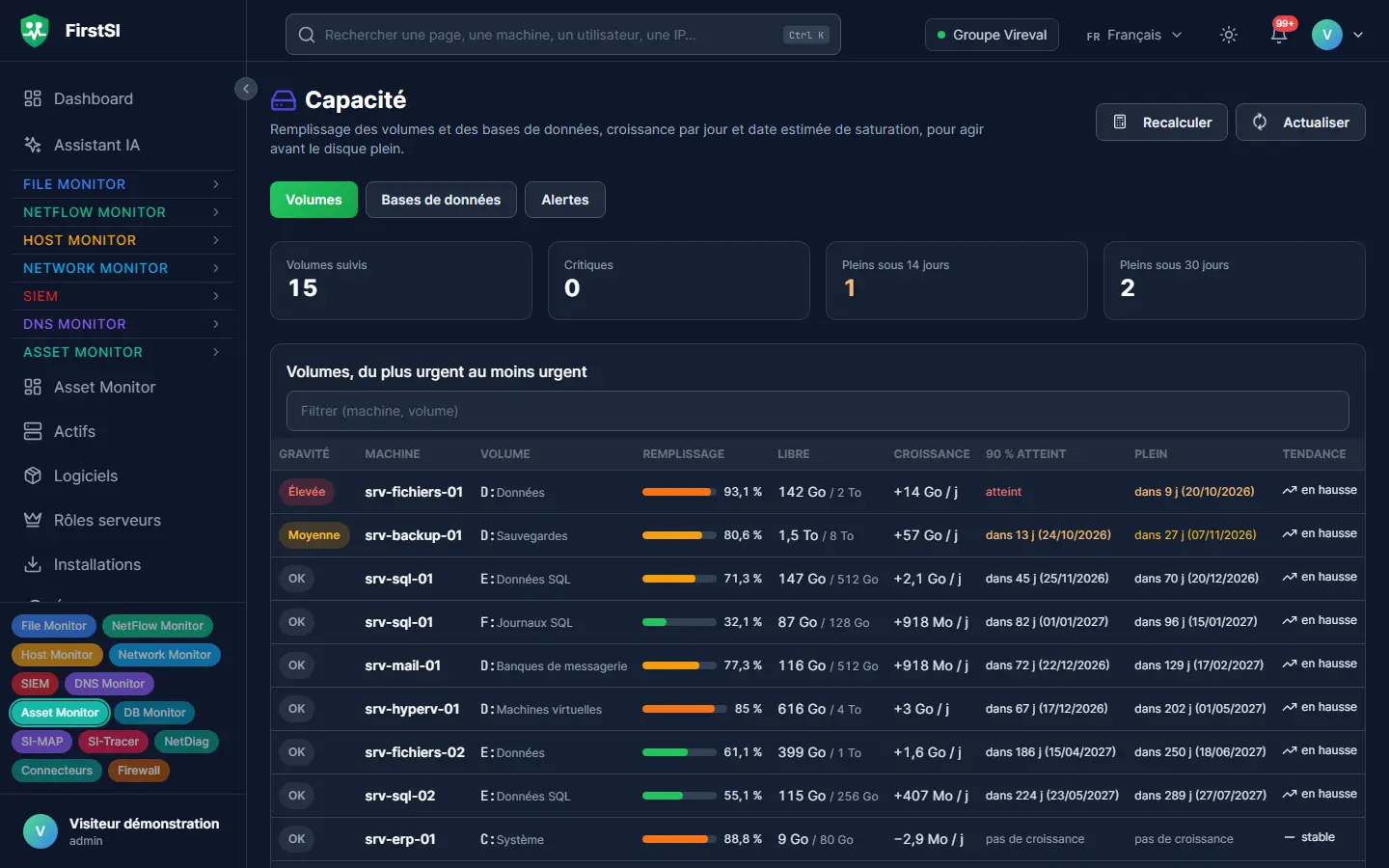Expand the SIEM section

[123, 296]
